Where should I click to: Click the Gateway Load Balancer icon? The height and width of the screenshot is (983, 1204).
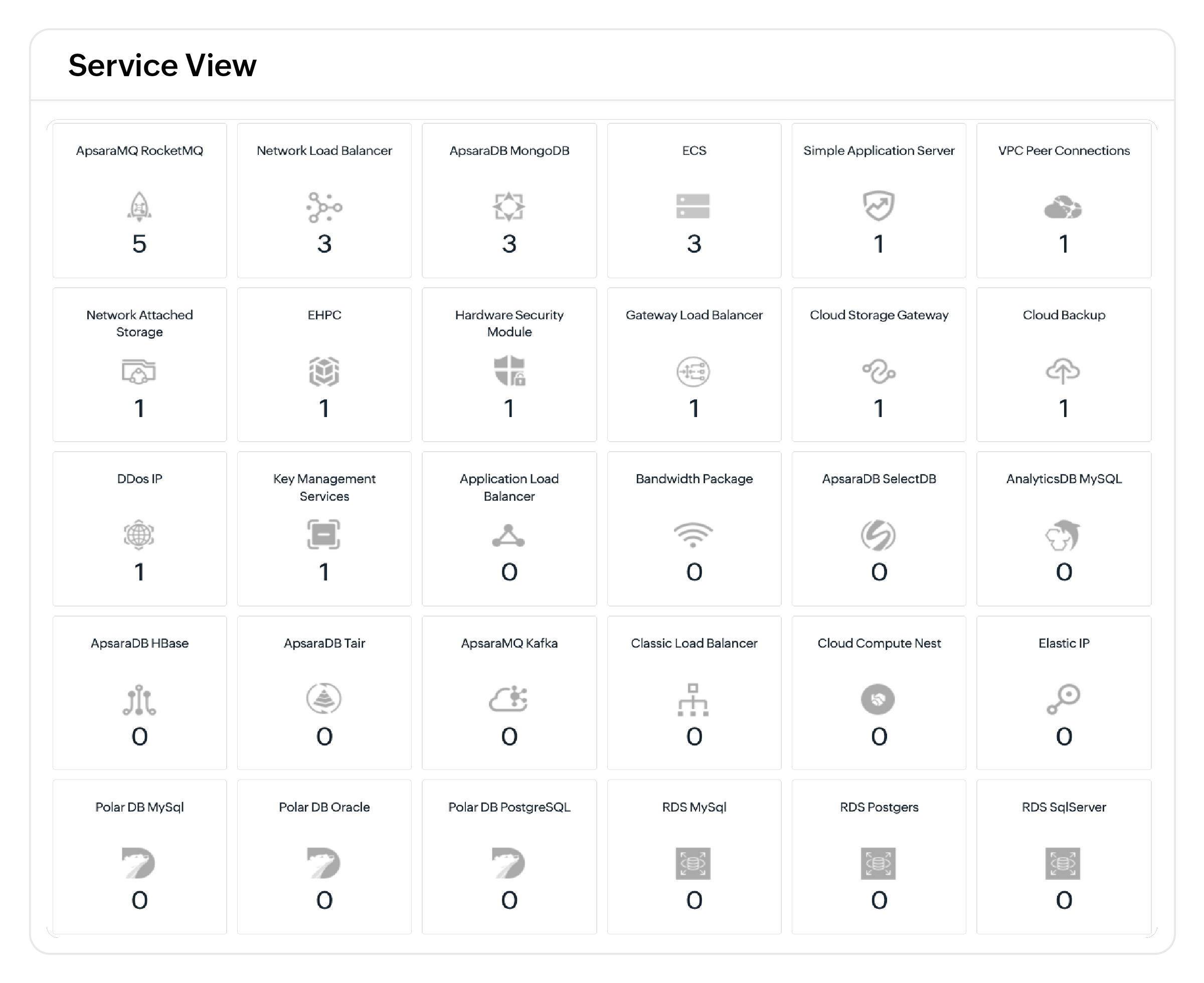pos(693,371)
